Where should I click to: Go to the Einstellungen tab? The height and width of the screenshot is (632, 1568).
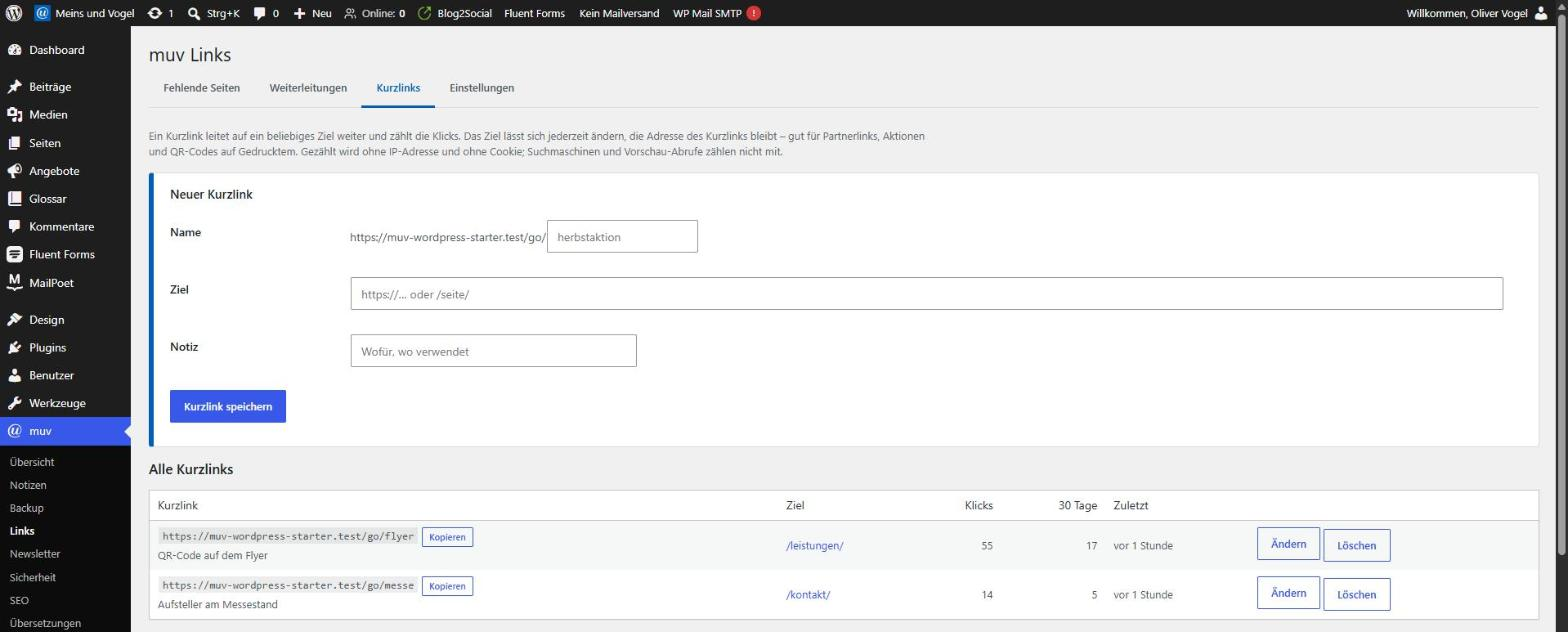click(482, 88)
